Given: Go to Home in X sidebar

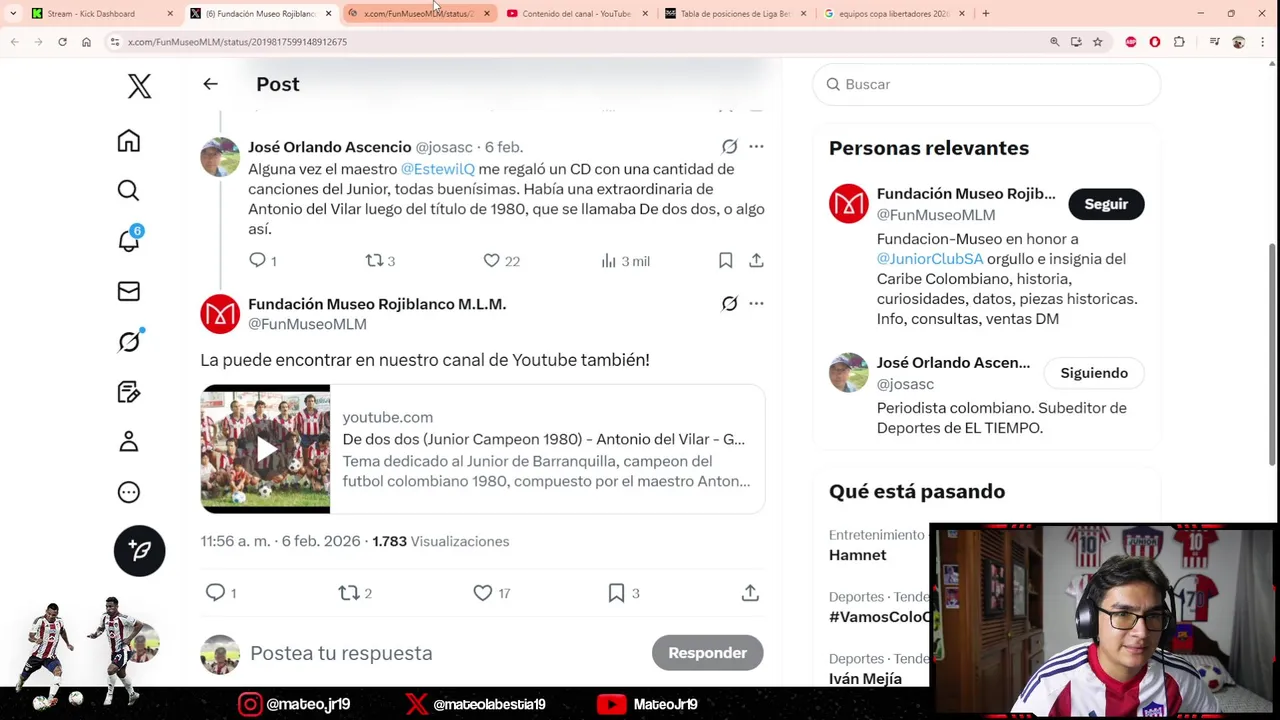Looking at the screenshot, I should tap(128, 141).
